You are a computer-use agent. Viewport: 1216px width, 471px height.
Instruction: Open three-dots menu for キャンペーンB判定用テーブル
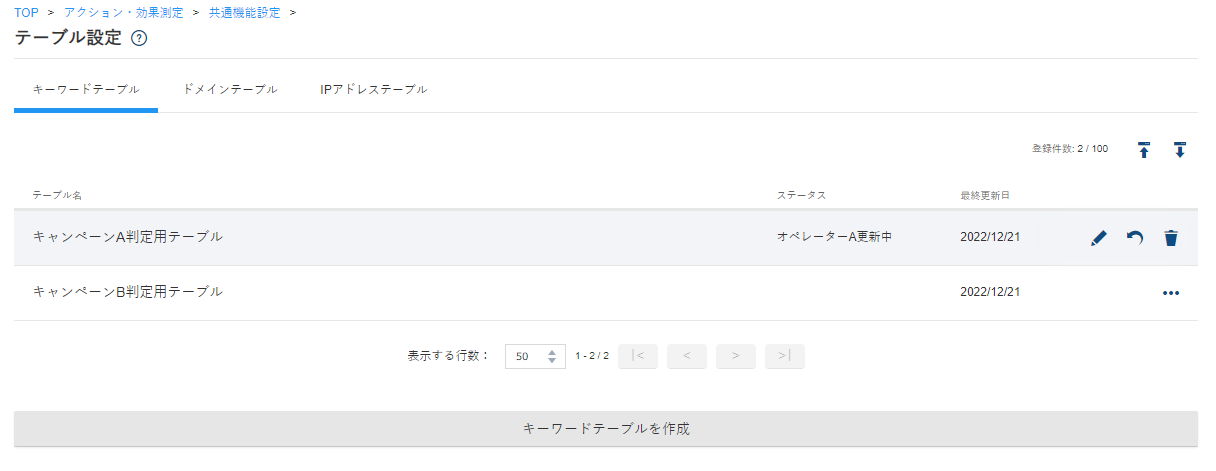(1171, 293)
